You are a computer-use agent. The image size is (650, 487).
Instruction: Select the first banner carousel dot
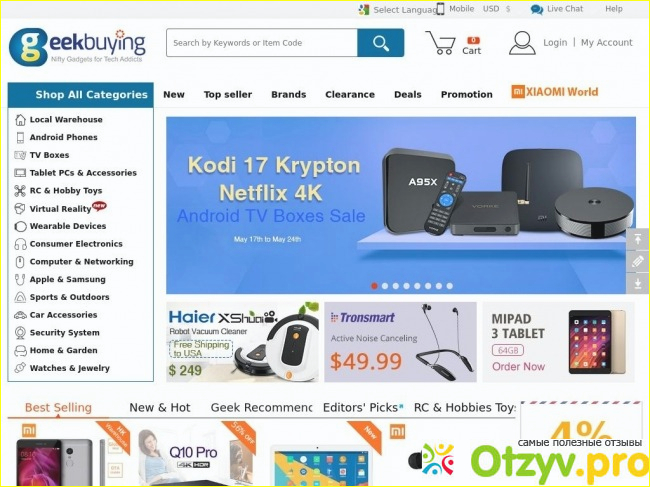click(374, 286)
